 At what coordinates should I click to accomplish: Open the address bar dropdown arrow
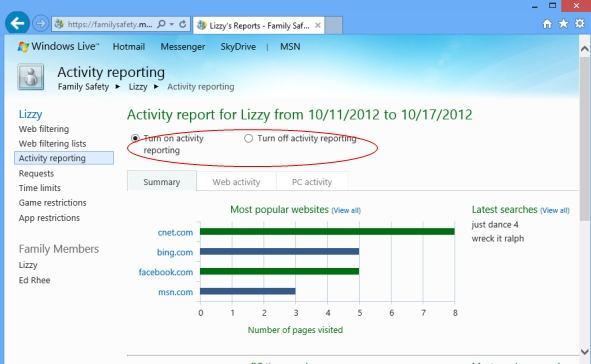(172, 24)
